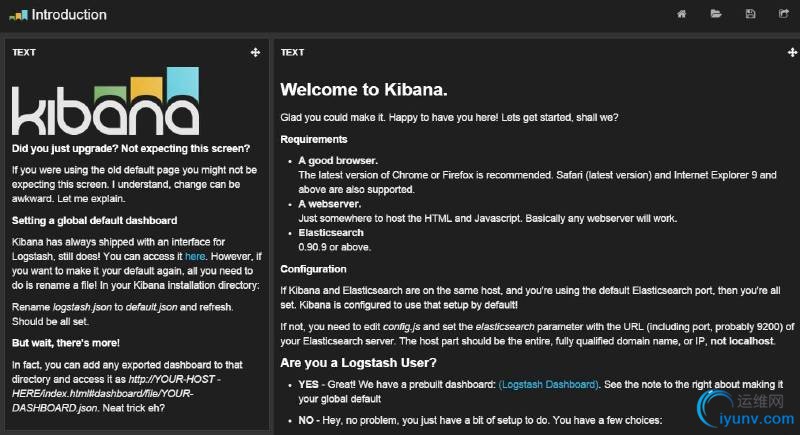
Task: Click the italic 'config.js' text
Action: (402, 326)
